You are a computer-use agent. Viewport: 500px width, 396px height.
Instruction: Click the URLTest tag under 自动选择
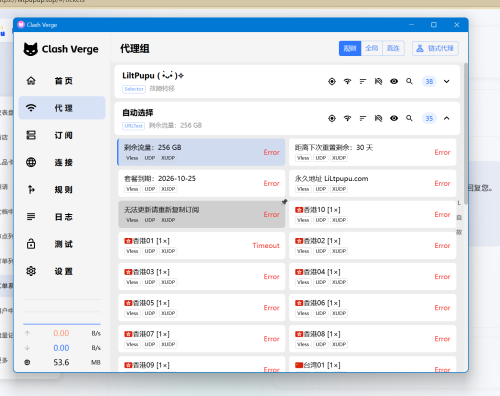tap(134, 126)
